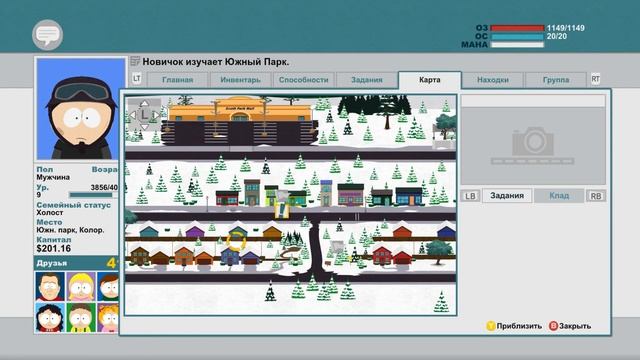Screen dimensions: 640x360
Task: Click the blue ОС bar
Action: 517,36
